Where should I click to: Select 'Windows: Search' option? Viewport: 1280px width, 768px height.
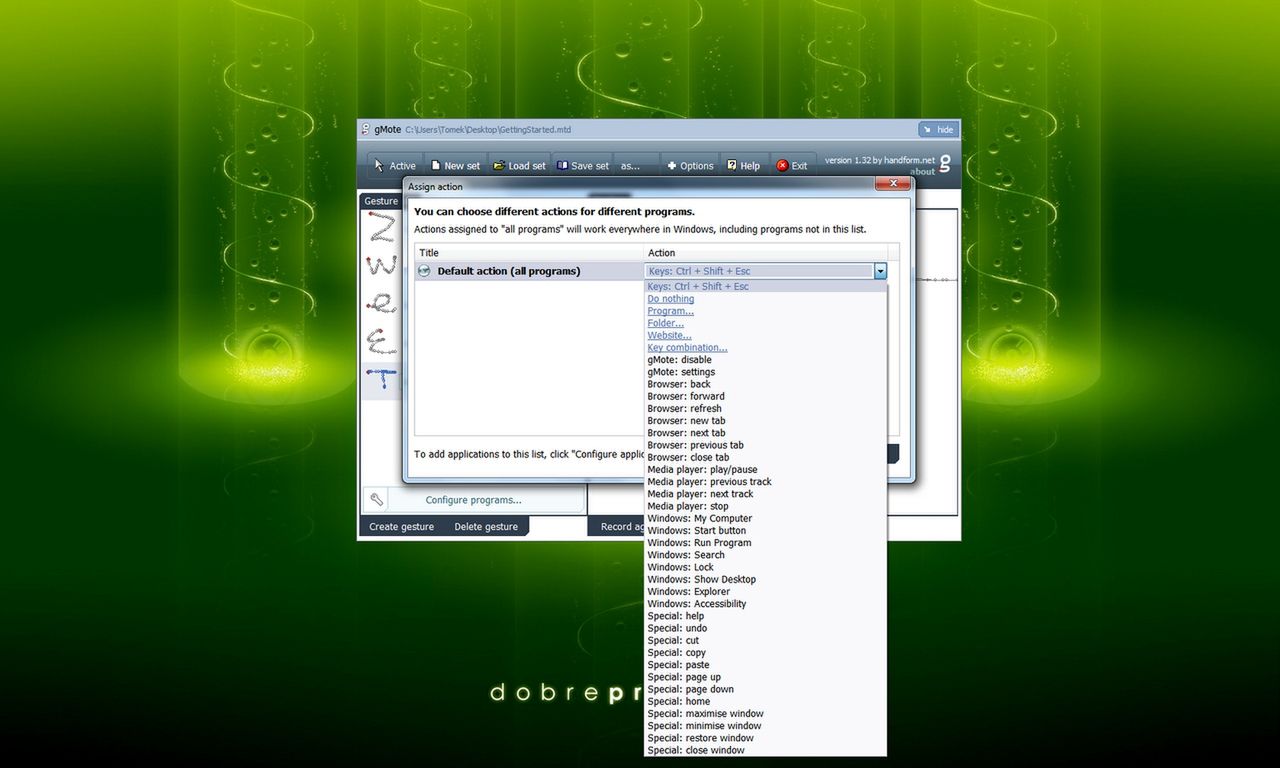(765, 555)
